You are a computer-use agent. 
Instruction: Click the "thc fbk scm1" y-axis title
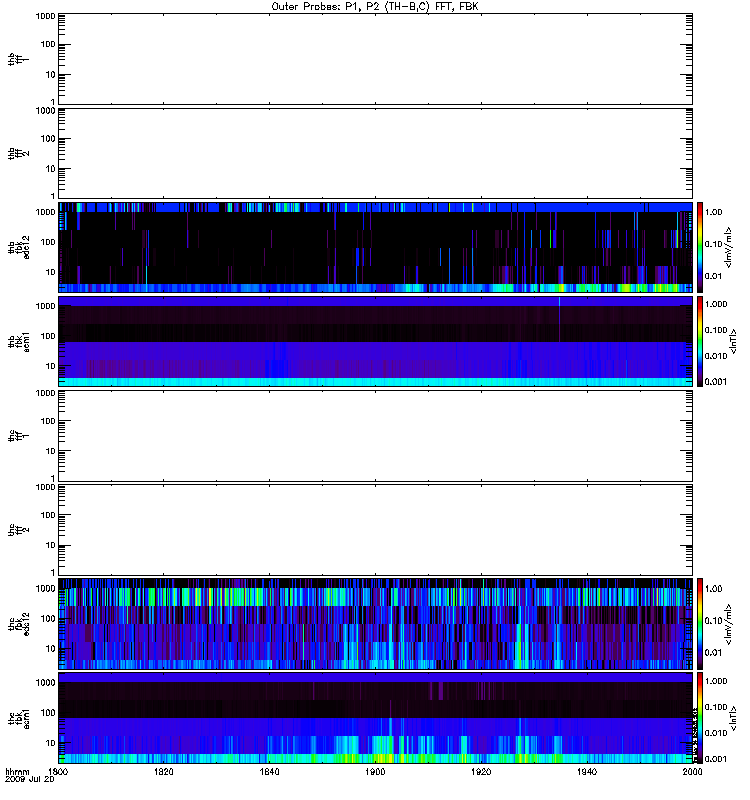coord(19,718)
